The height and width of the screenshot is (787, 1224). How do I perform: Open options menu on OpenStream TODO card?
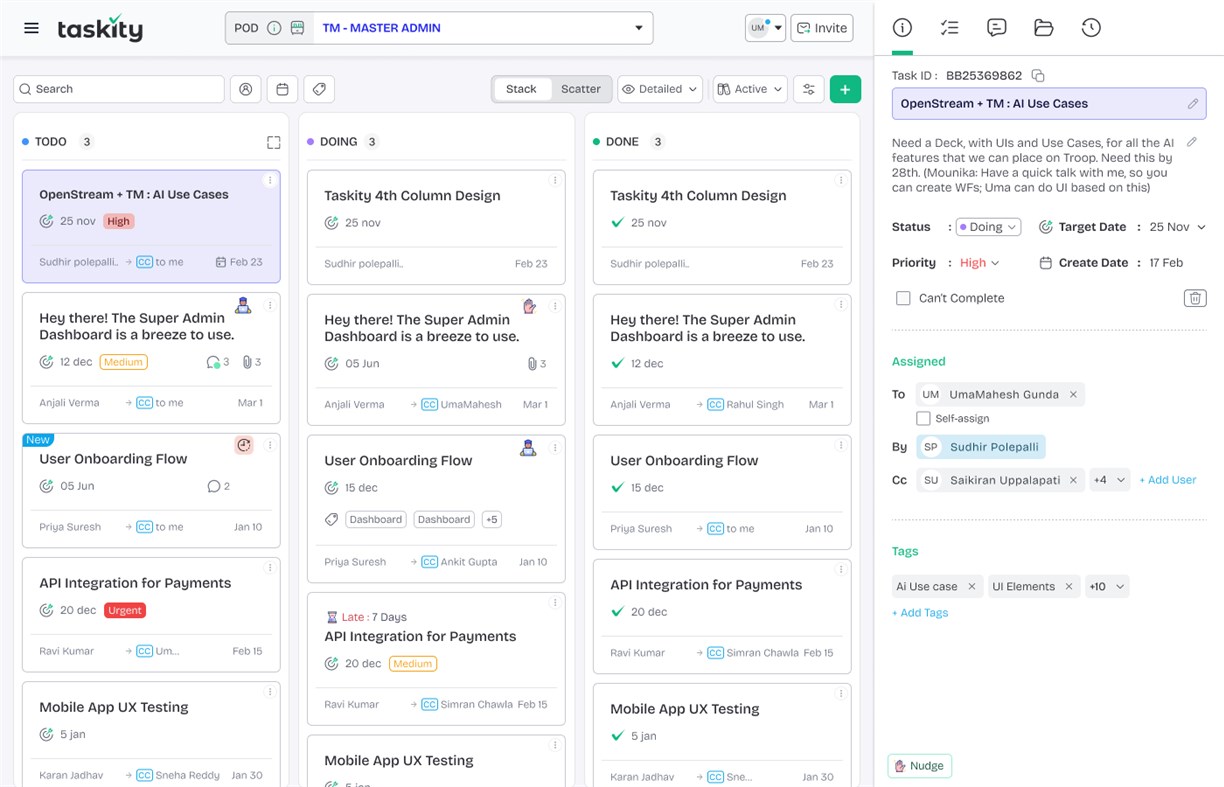click(x=270, y=180)
